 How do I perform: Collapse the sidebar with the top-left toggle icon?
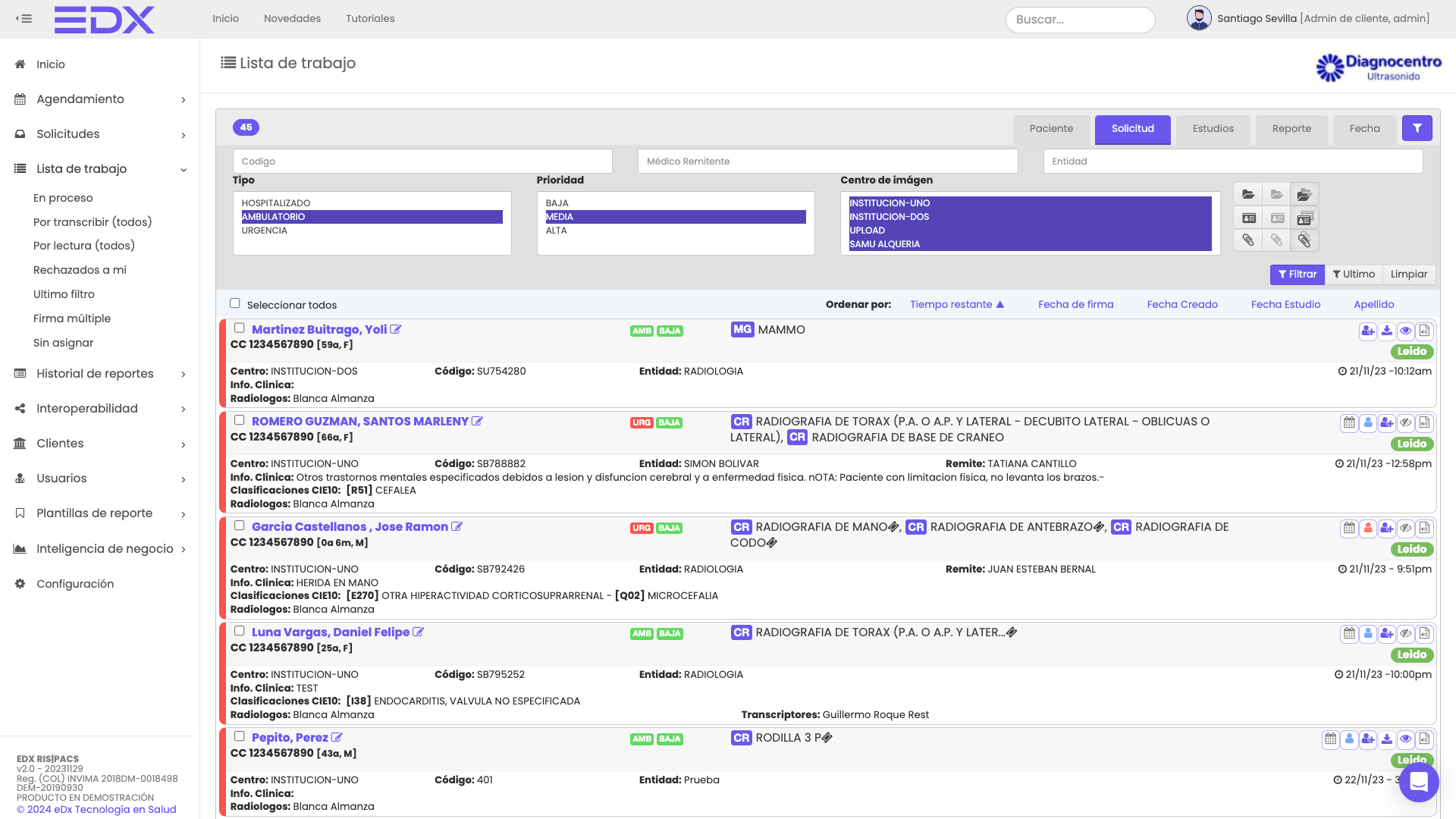[x=24, y=18]
